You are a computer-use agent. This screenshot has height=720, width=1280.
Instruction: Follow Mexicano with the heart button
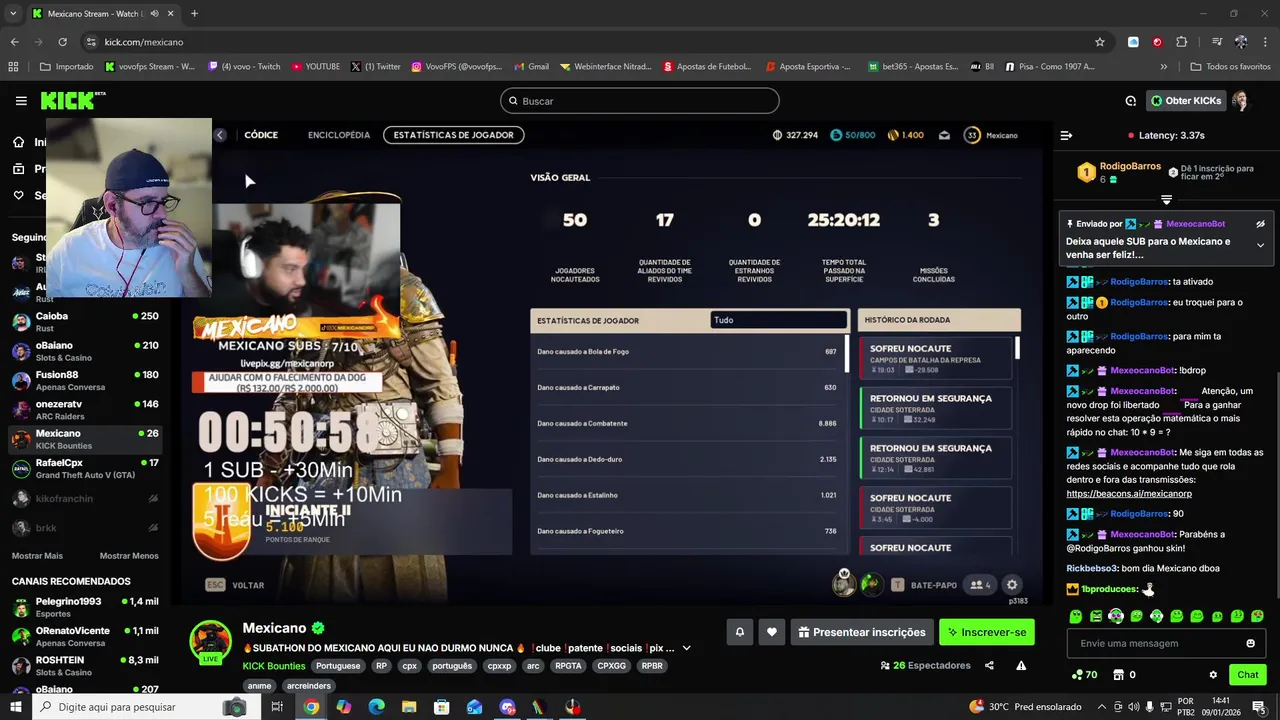(x=771, y=632)
